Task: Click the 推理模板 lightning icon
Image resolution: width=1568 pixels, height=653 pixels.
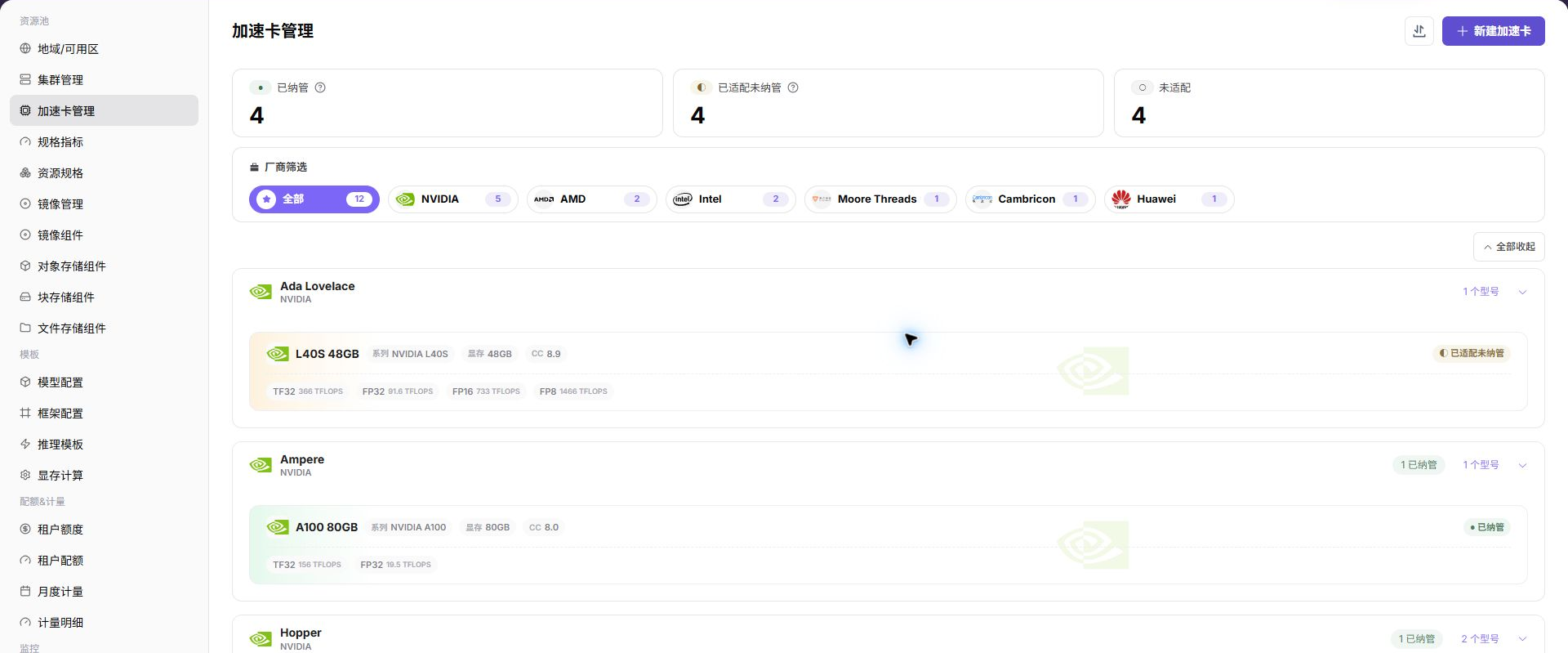Action: [25, 445]
